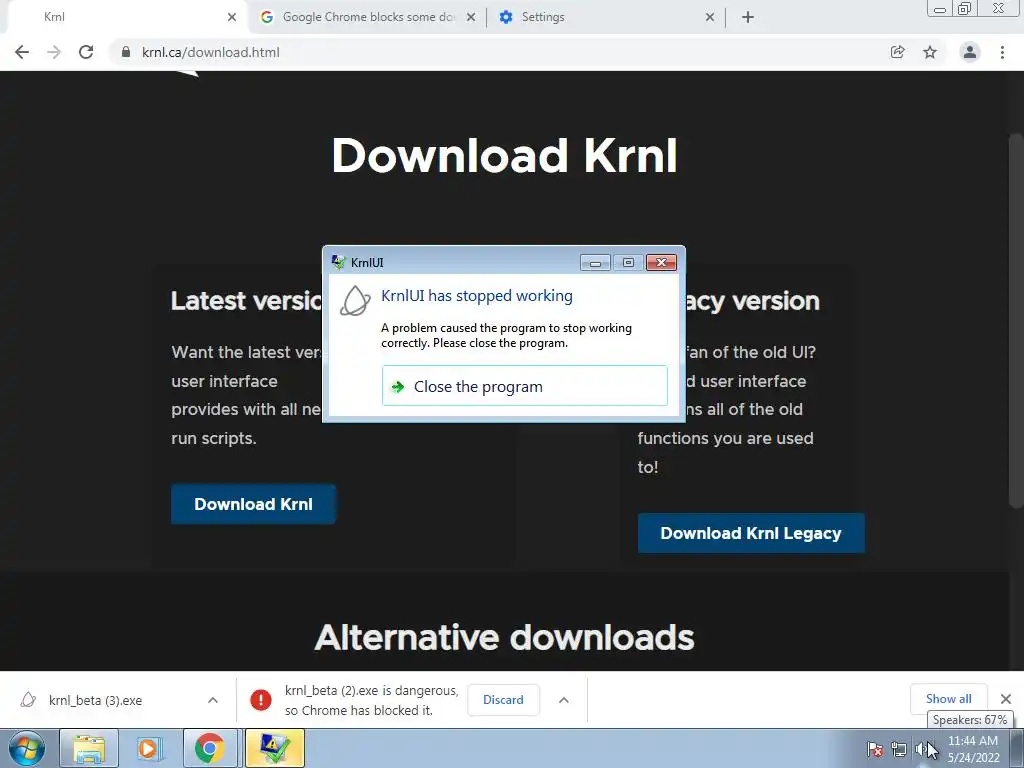
Task: Maximize the KrnlUI dialog
Action: click(x=628, y=263)
